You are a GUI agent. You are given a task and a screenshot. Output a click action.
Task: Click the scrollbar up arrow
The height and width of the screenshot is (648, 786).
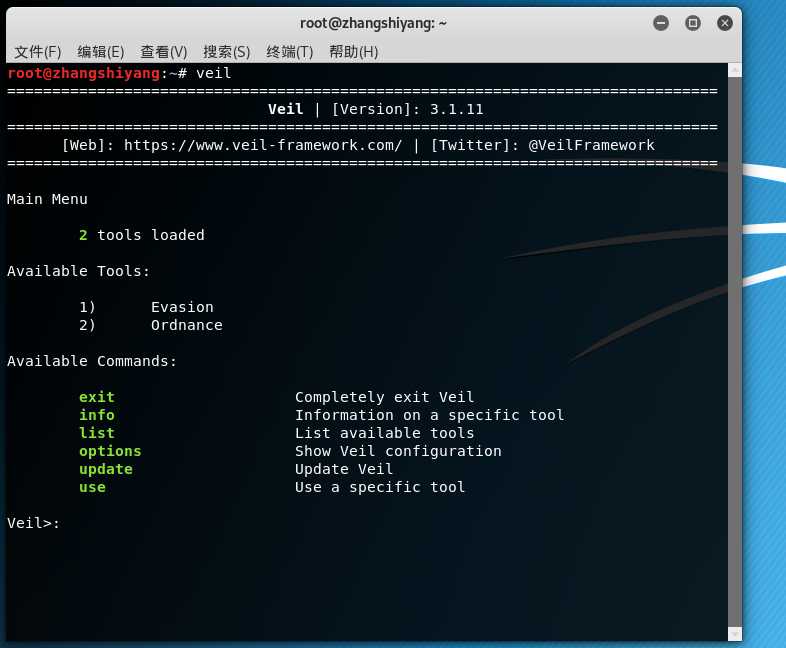[x=735, y=70]
